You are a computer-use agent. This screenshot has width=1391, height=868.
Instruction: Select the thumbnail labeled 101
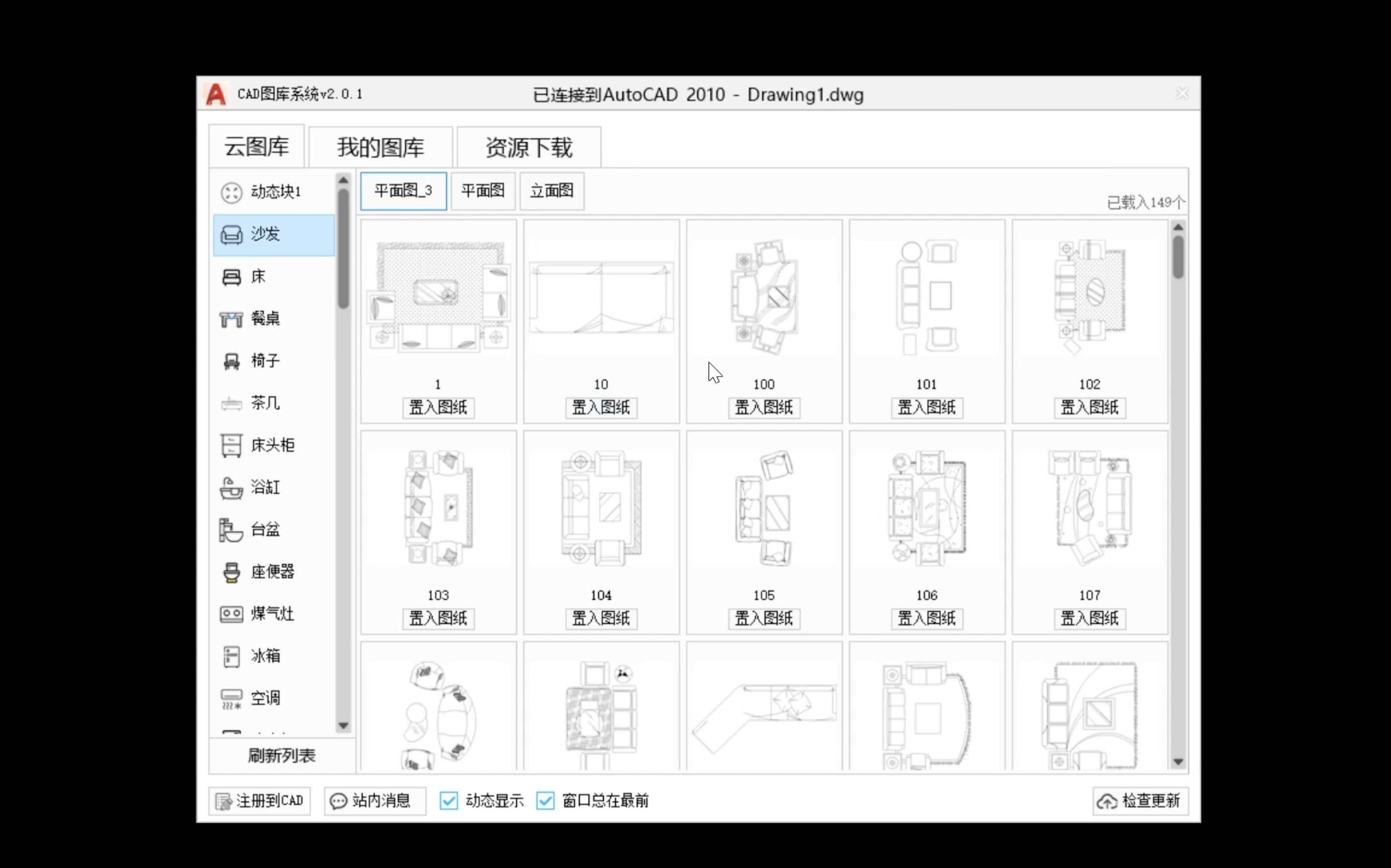tap(927, 297)
